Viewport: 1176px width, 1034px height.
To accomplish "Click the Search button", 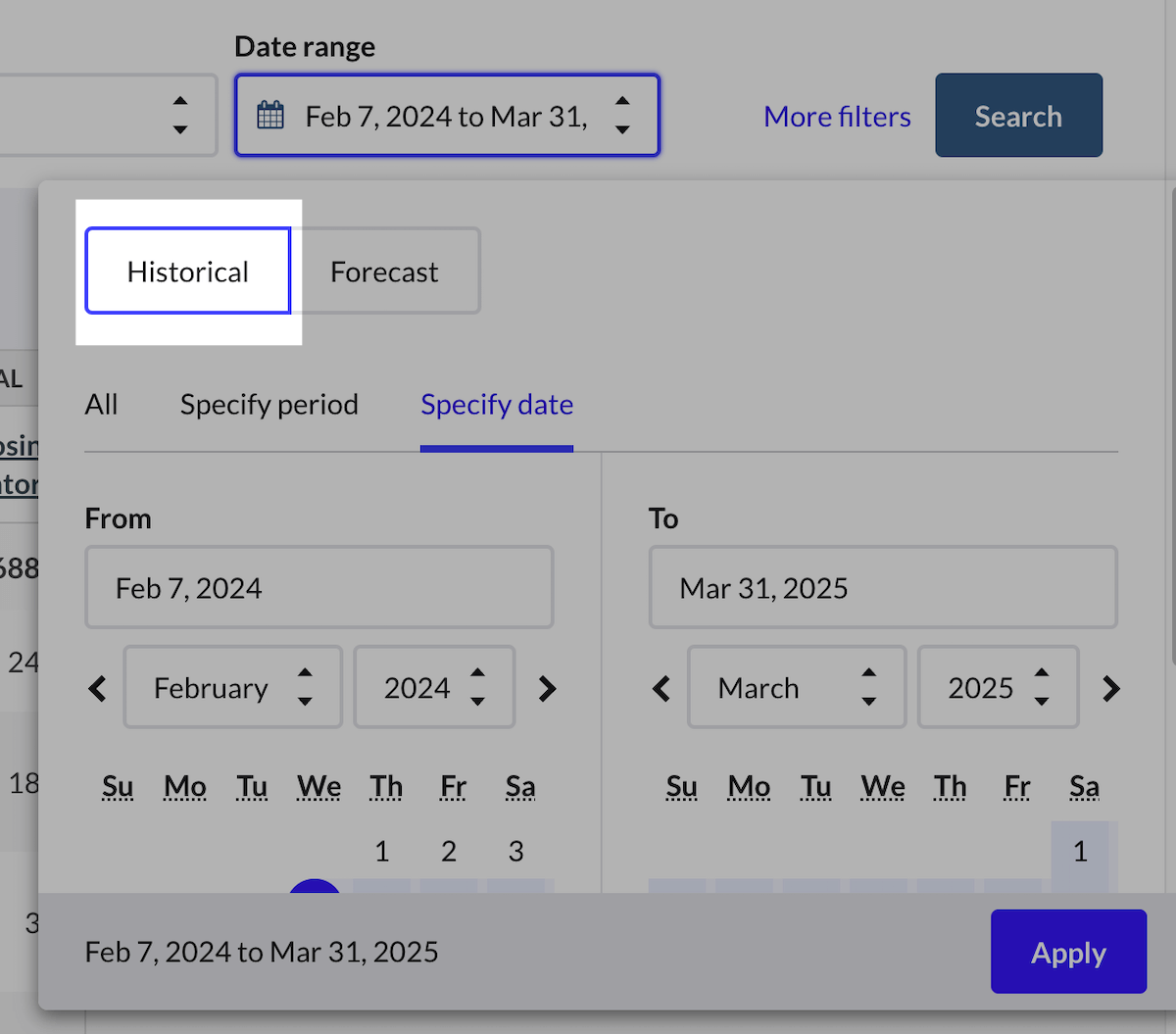I will (1018, 116).
